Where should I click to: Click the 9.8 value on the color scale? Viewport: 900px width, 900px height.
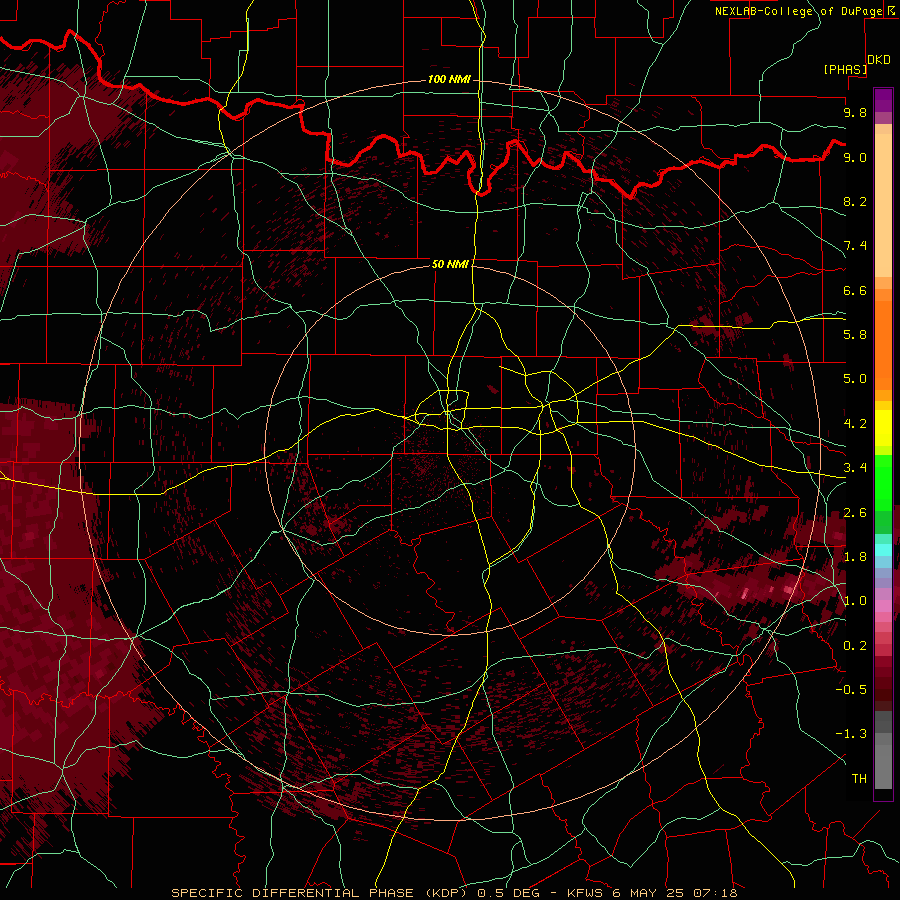[x=855, y=112]
